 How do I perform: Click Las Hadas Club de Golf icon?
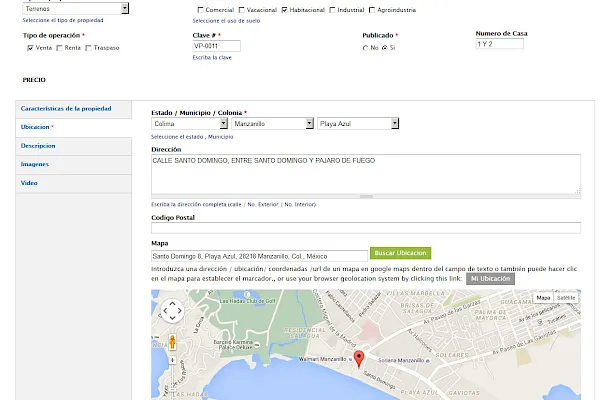pyautogui.click(x=247, y=295)
